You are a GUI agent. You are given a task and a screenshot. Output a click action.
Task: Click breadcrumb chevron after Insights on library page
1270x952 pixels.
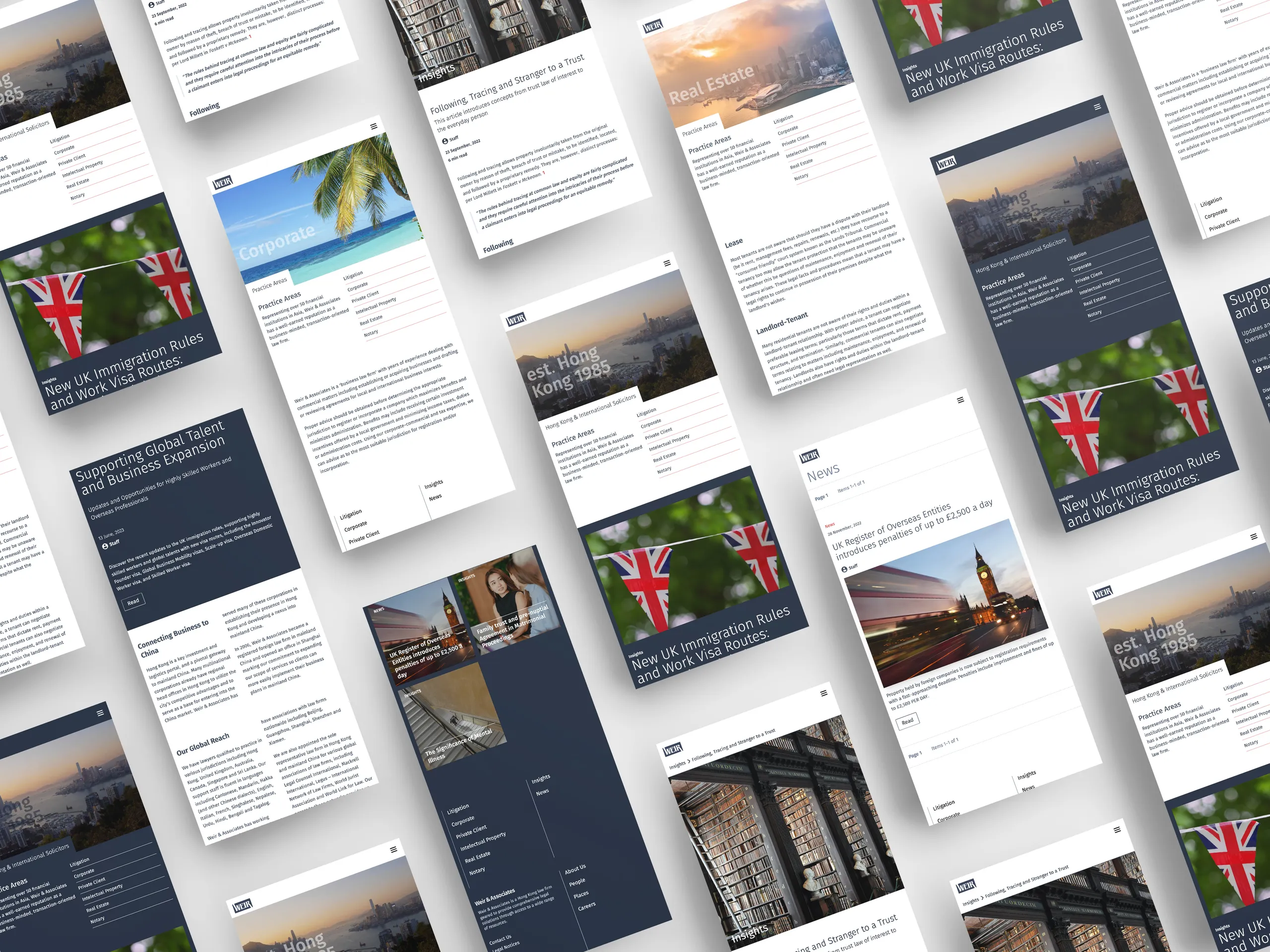click(689, 762)
